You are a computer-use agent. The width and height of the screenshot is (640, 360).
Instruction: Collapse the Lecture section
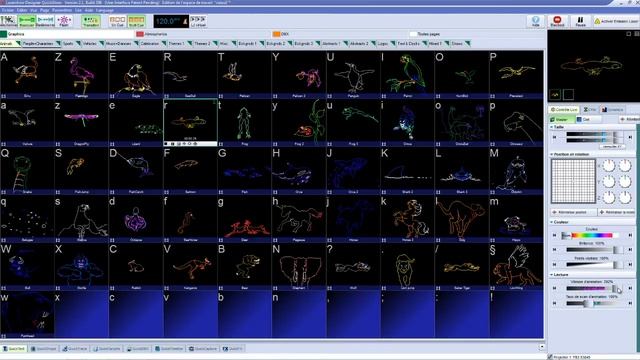552,275
